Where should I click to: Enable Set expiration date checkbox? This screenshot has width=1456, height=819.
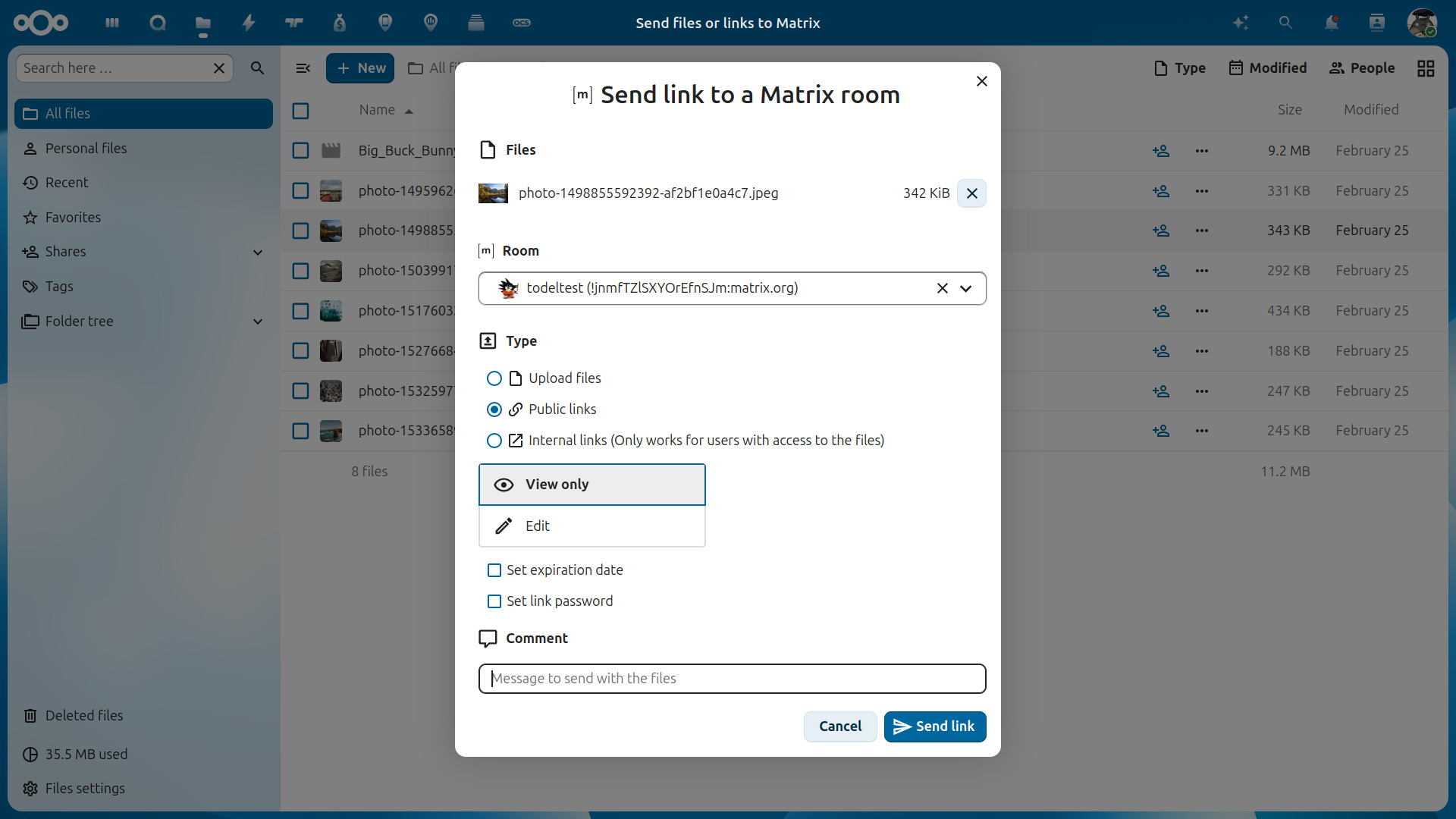click(x=494, y=570)
